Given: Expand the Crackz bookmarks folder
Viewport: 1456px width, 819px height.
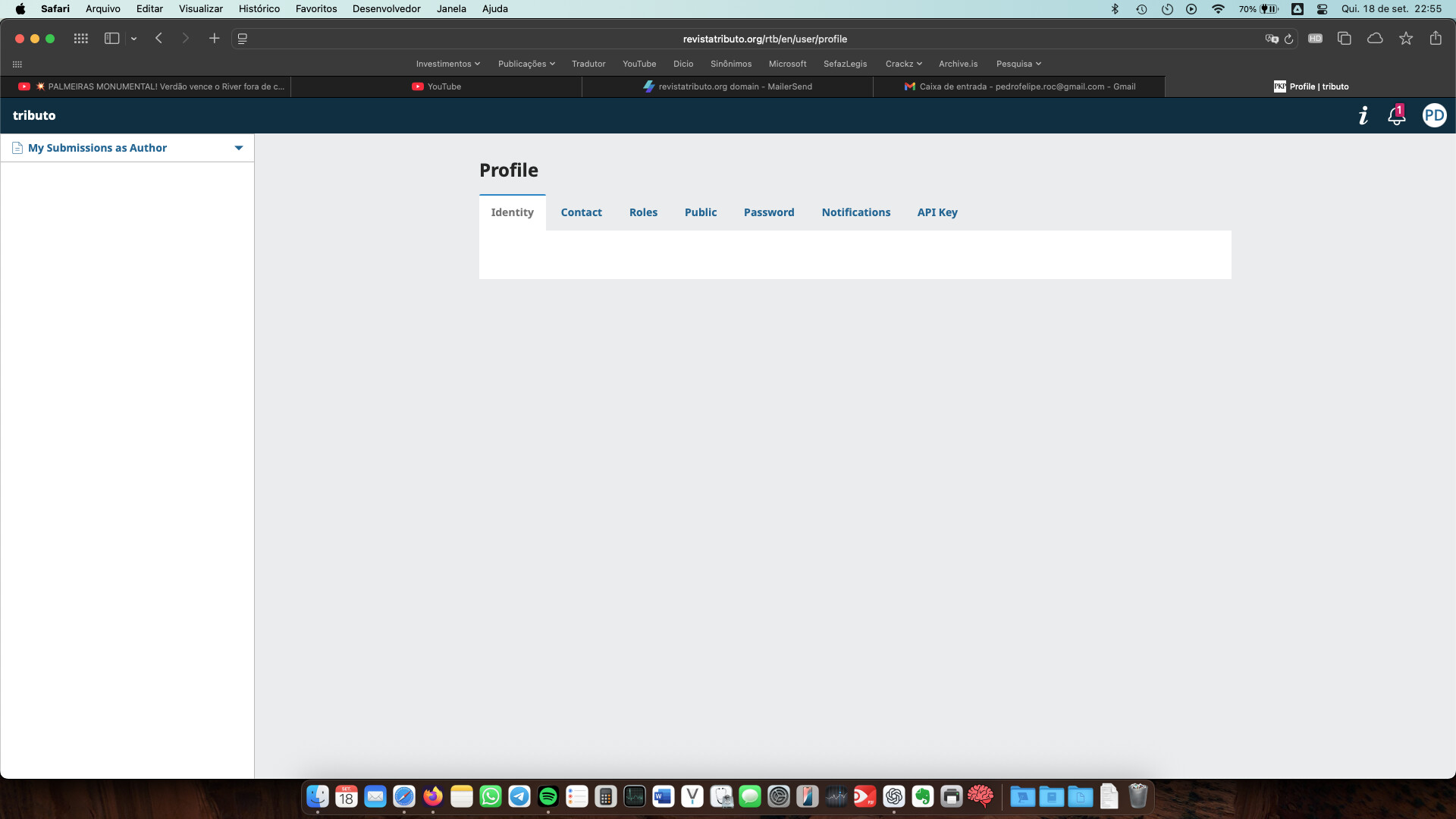Looking at the screenshot, I should point(903,64).
